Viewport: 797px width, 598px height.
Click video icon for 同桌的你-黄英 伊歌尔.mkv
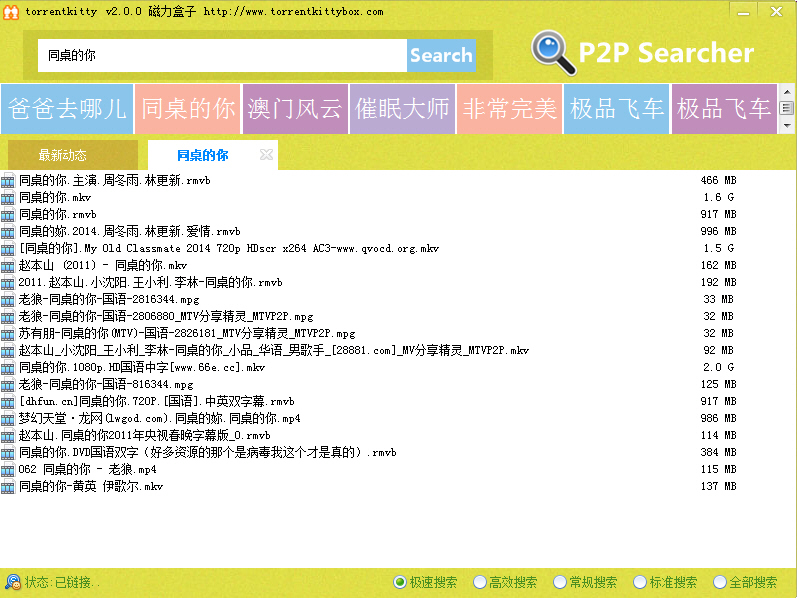(x=9, y=487)
